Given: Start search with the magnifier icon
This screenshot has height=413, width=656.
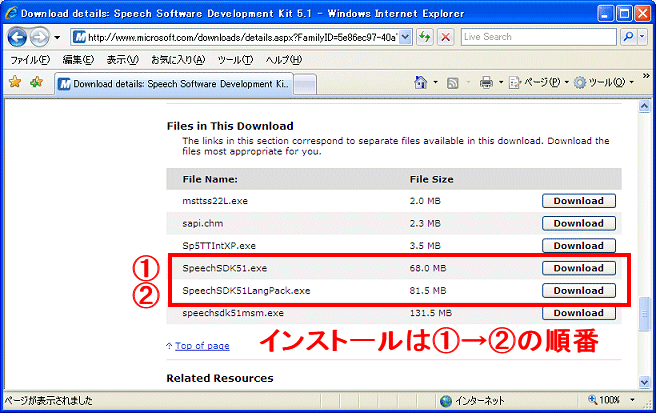Looking at the screenshot, I should [x=628, y=37].
